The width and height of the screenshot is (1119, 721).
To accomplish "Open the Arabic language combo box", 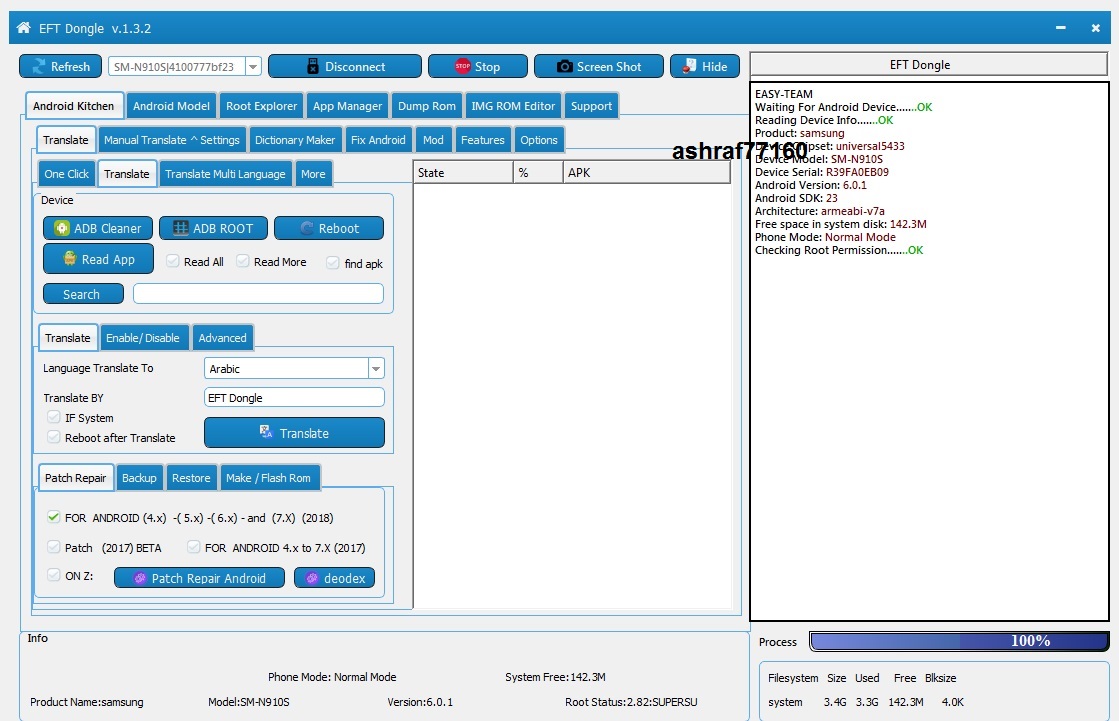I will 295,368.
